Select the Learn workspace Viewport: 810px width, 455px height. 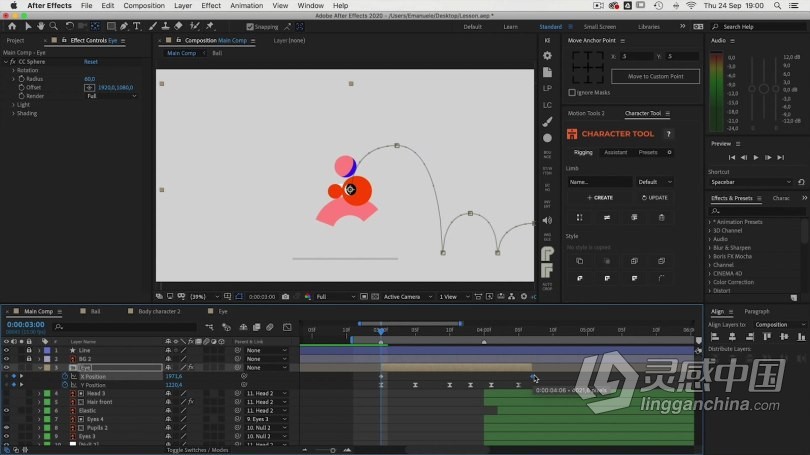(x=510, y=27)
